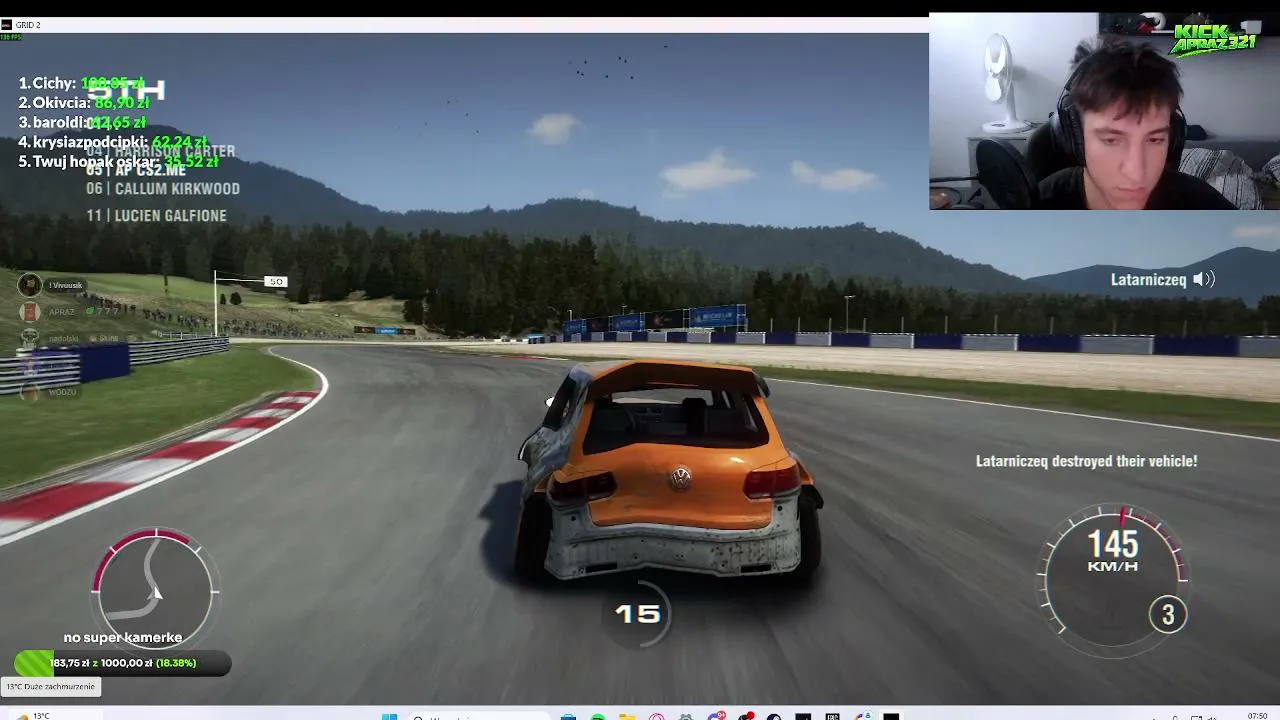Click the '1.Cichy' top donor entry

tap(81, 83)
